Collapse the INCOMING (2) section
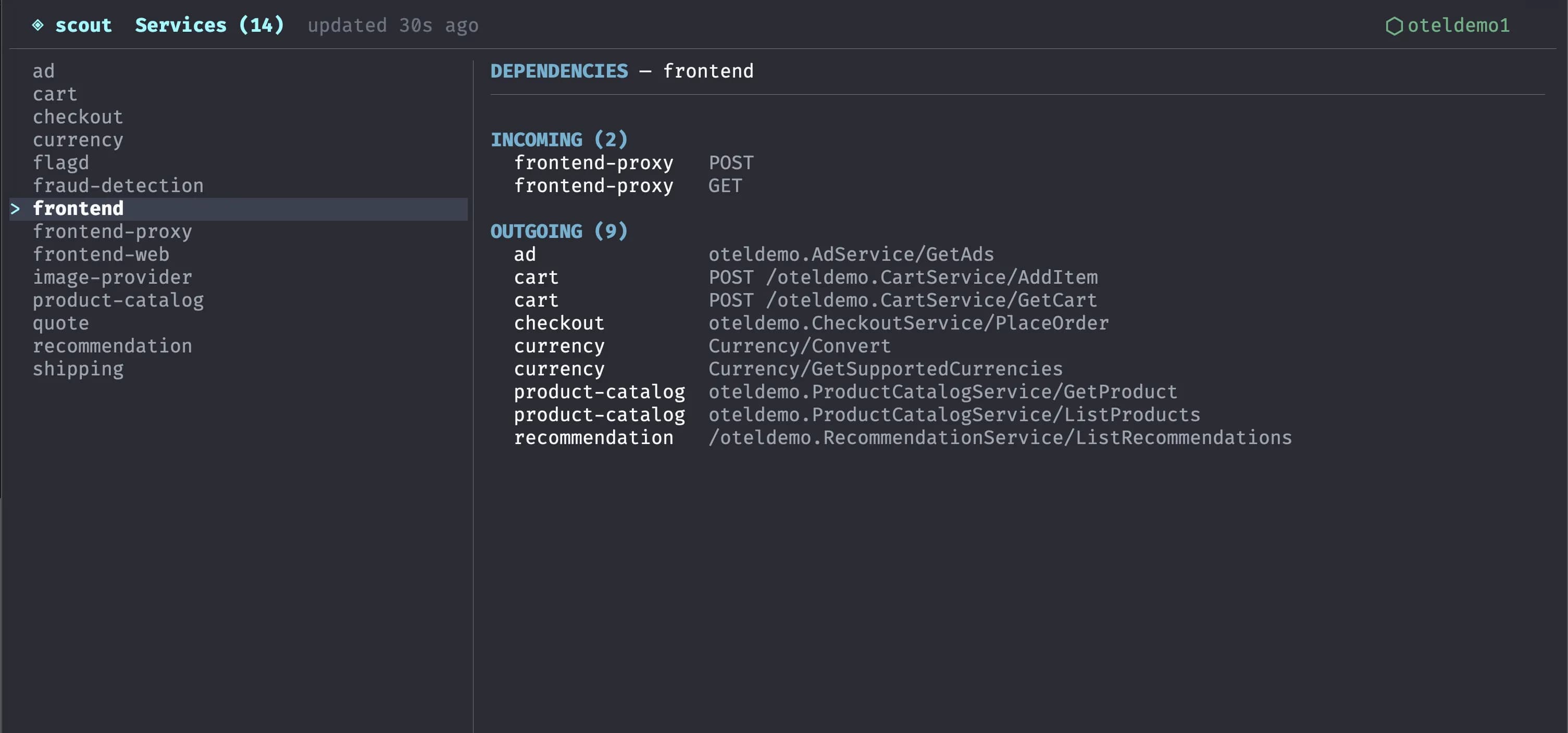The image size is (1568, 733). tap(559, 138)
